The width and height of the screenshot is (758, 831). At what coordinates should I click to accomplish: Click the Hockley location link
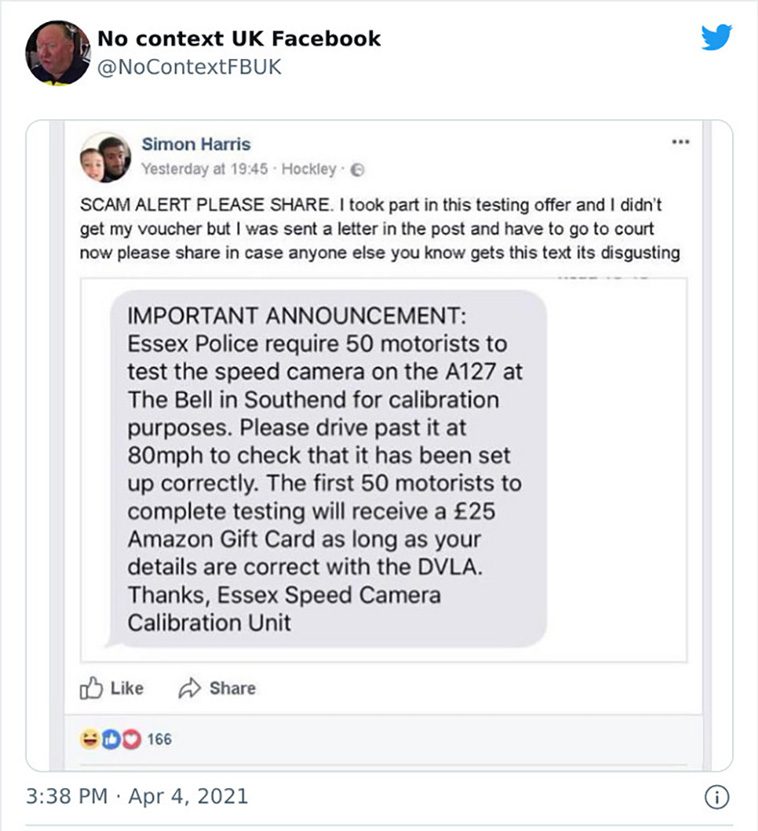309,169
